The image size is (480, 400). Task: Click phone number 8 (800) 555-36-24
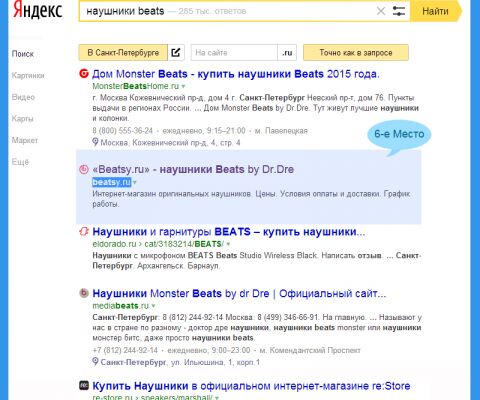123,131
